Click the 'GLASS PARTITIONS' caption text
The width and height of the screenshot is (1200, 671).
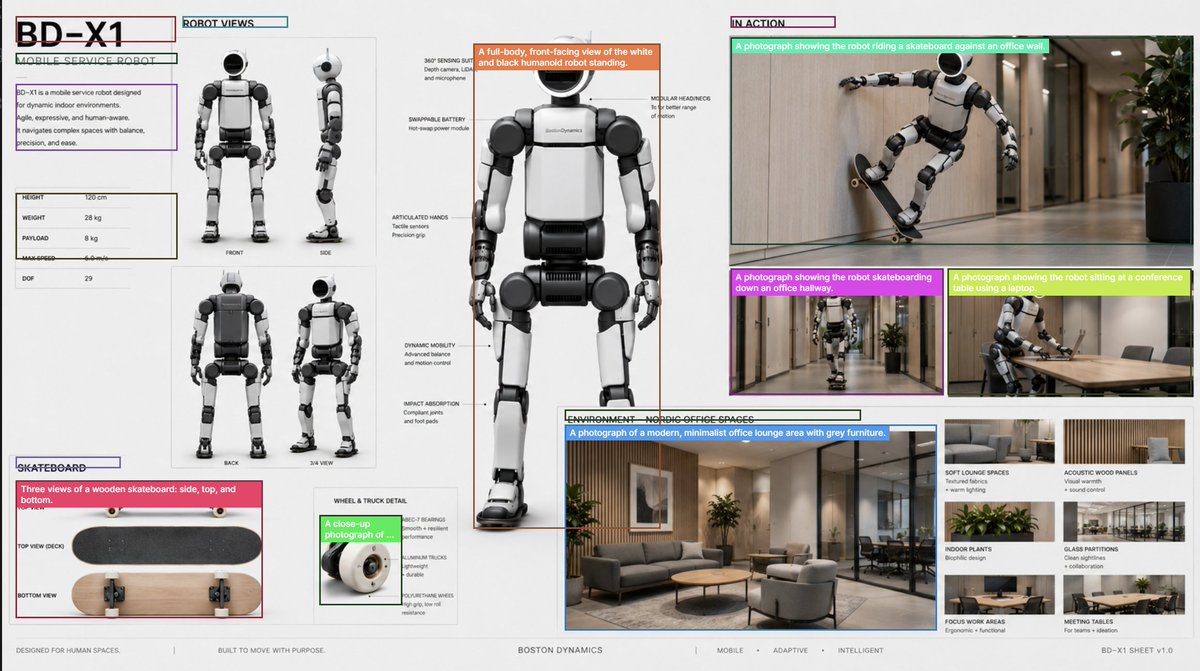(x=1091, y=549)
